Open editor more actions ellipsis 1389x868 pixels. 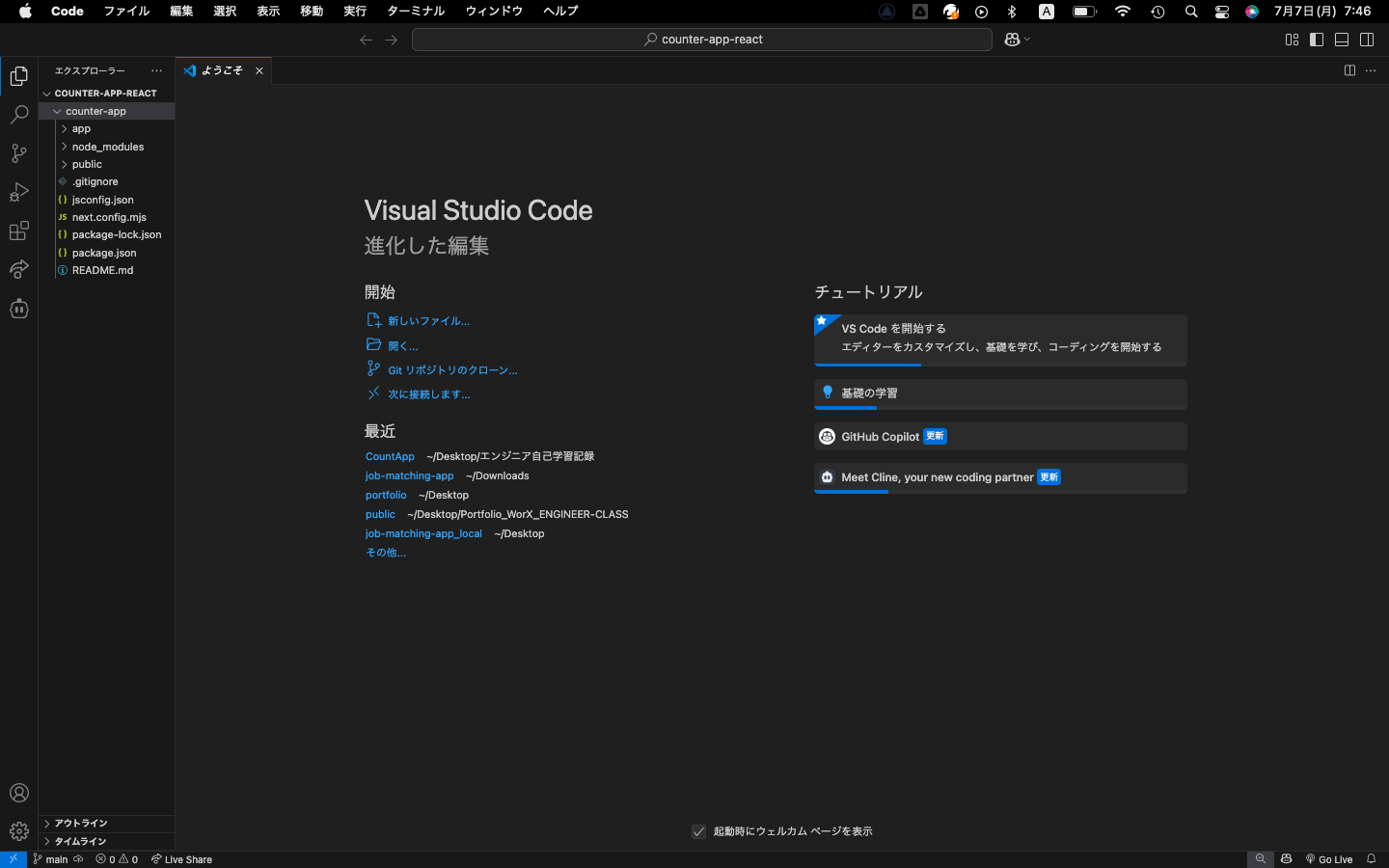coord(1371,70)
